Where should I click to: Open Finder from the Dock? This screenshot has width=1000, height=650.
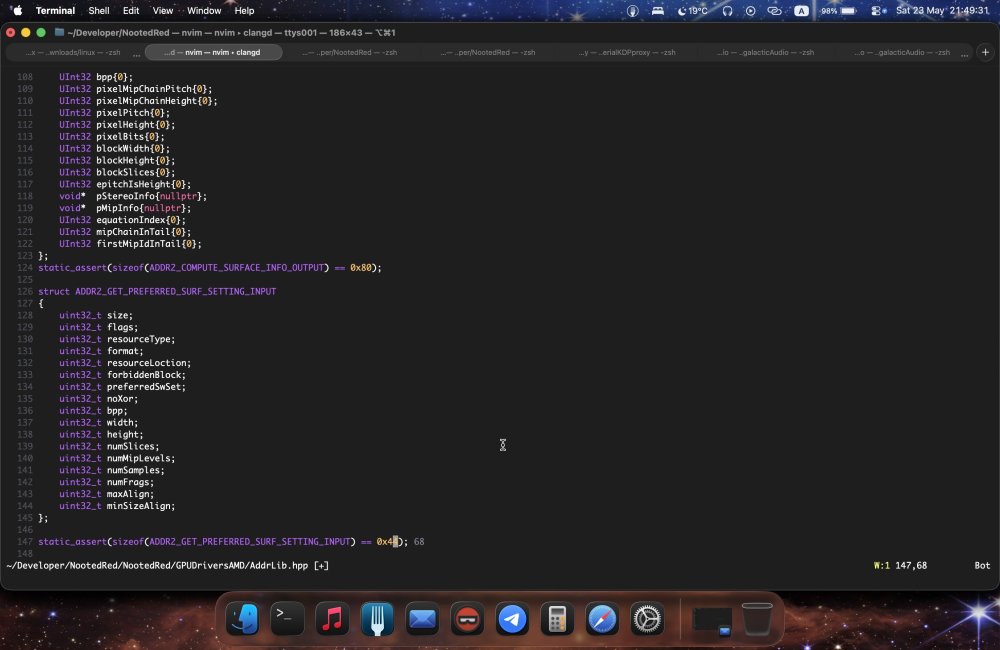pyautogui.click(x=243, y=619)
